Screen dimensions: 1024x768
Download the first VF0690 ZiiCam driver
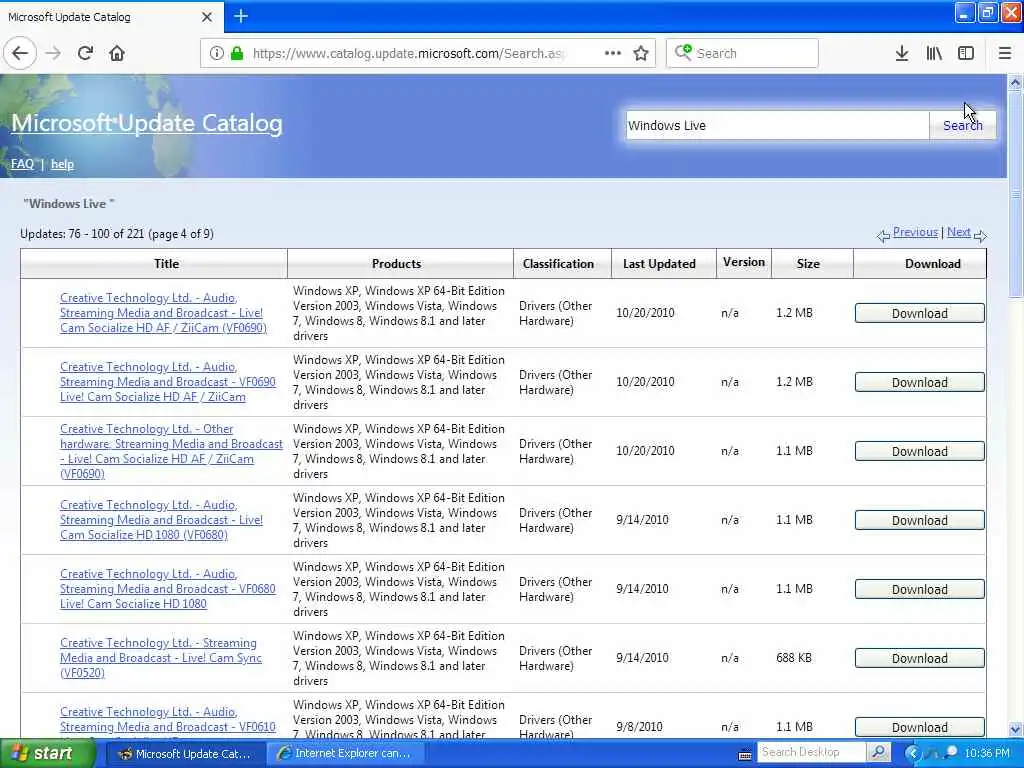point(920,313)
